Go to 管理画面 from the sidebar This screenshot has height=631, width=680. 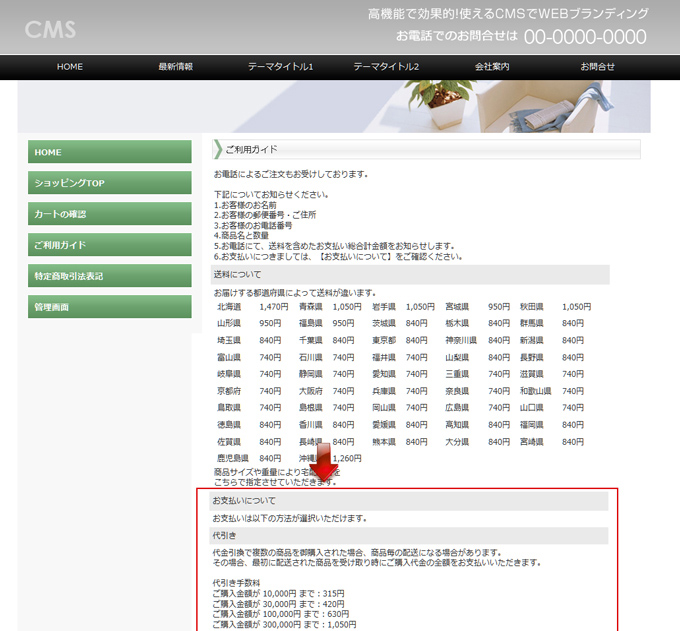pyautogui.click(x=109, y=307)
